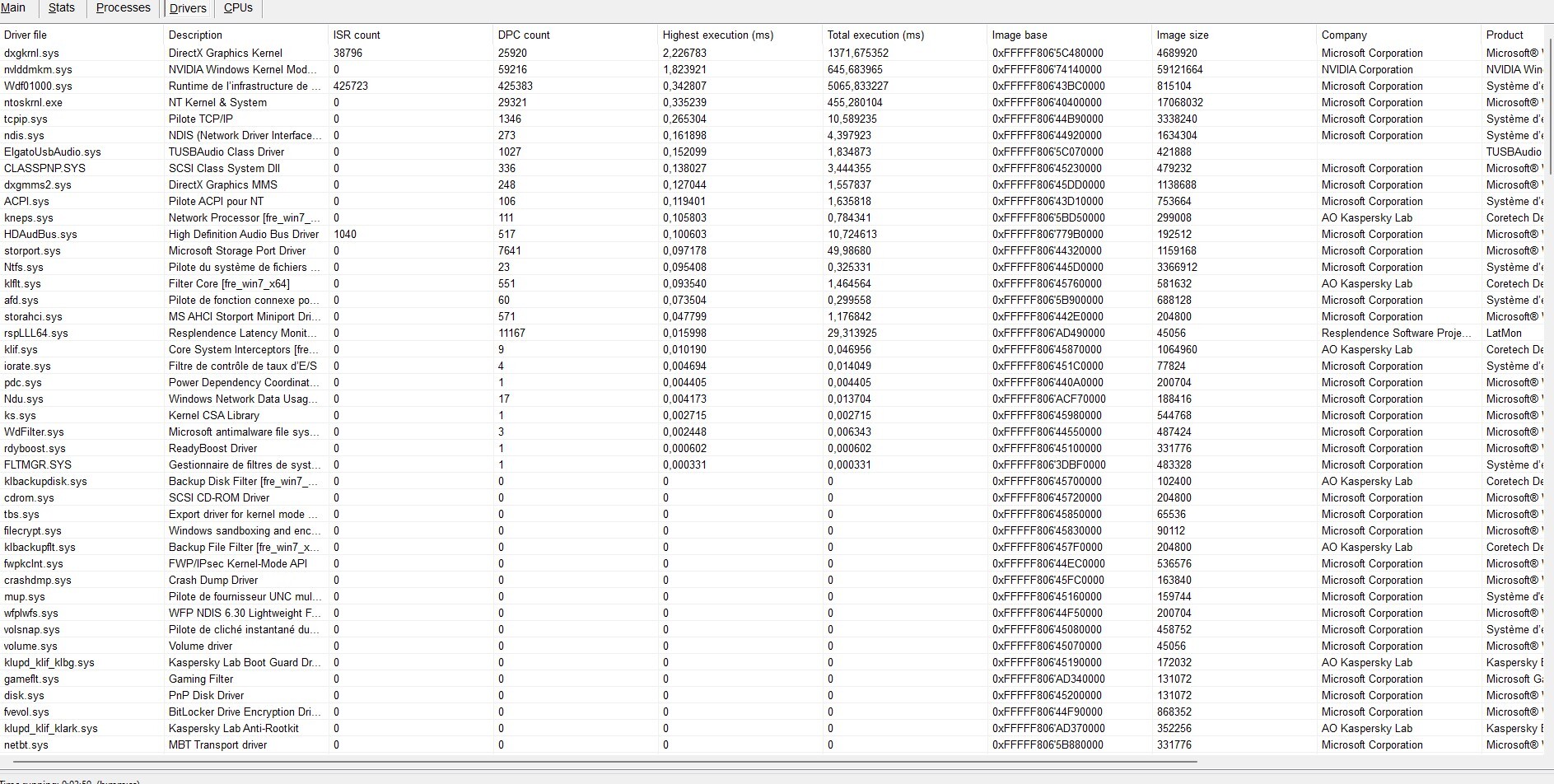Select the rdyboost.sys driver row
Viewport: 1554px width, 784px height.
(x=772, y=448)
